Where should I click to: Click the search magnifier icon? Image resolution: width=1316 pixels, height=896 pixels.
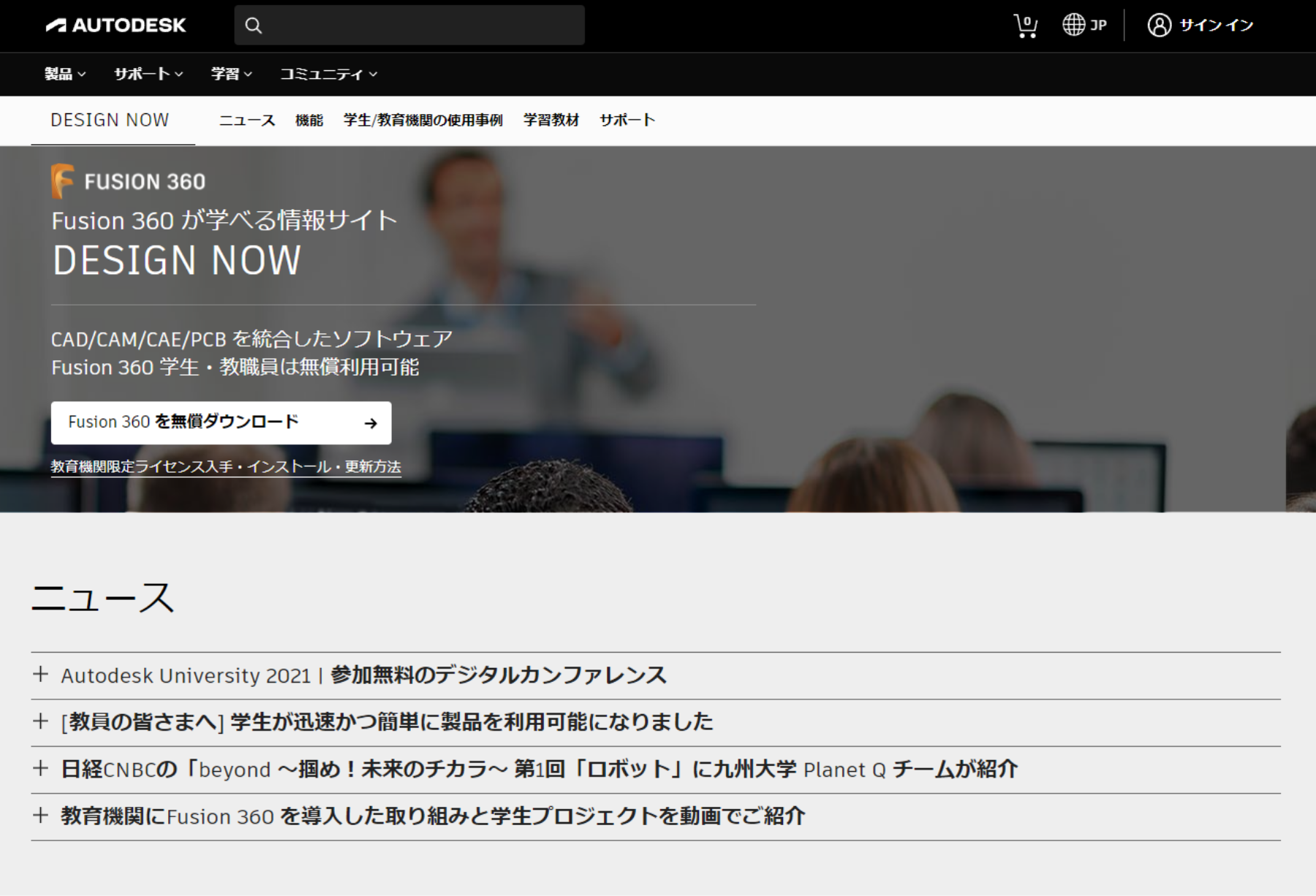(x=254, y=26)
